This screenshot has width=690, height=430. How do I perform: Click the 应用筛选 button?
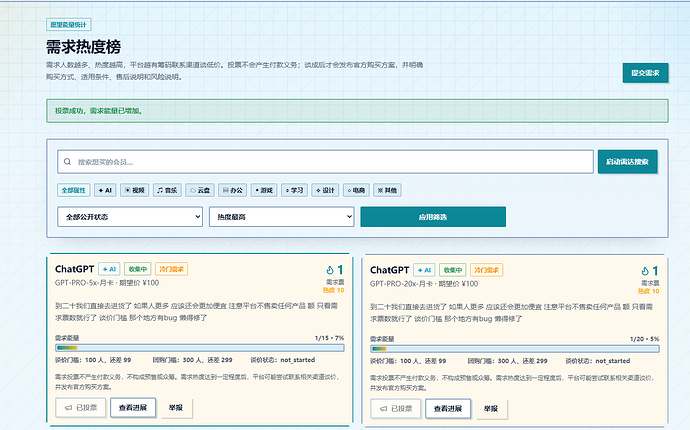tap(433, 217)
